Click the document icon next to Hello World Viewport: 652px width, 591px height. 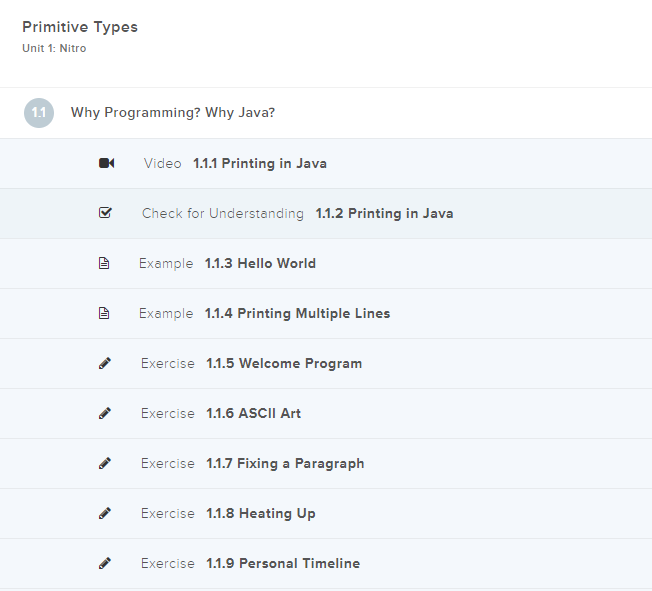pos(104,263)
